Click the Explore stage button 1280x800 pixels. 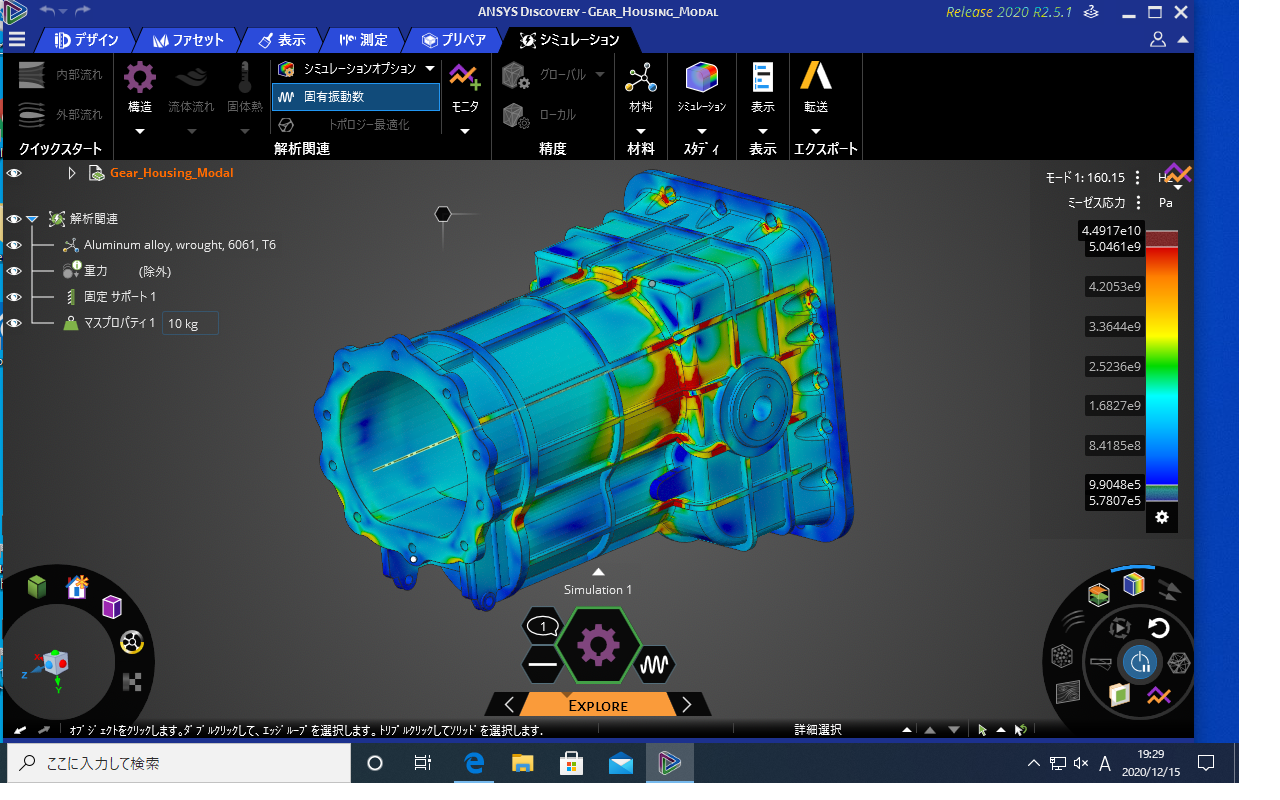coord(598,705)
